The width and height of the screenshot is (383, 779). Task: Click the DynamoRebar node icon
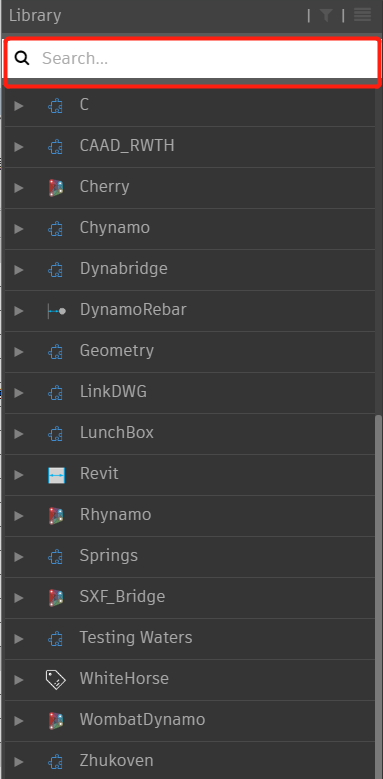coord(56,311)
